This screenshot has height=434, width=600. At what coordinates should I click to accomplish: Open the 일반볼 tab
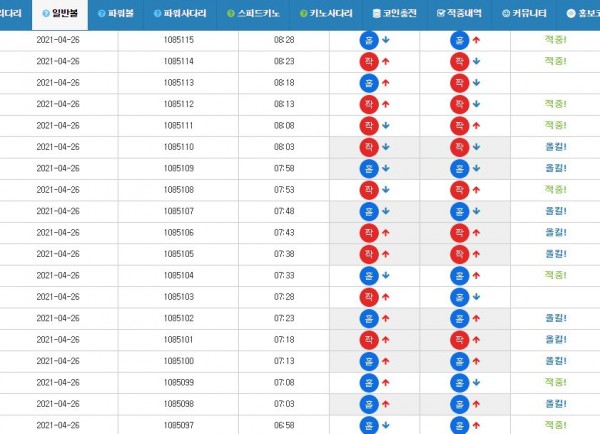(x=60, y=14)
